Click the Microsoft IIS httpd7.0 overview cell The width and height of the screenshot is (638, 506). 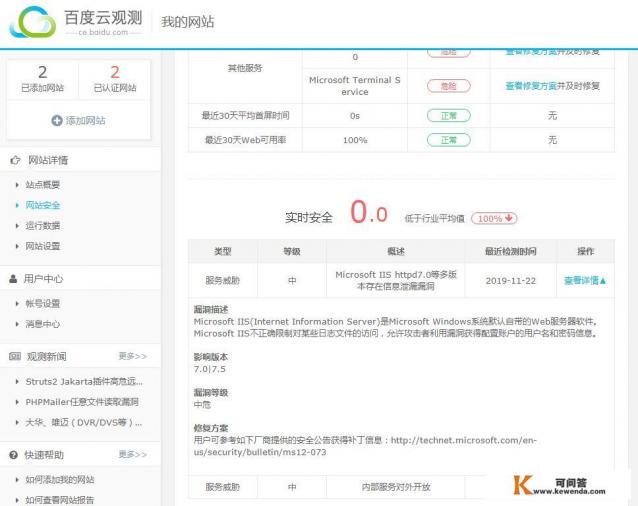(395, 280)
